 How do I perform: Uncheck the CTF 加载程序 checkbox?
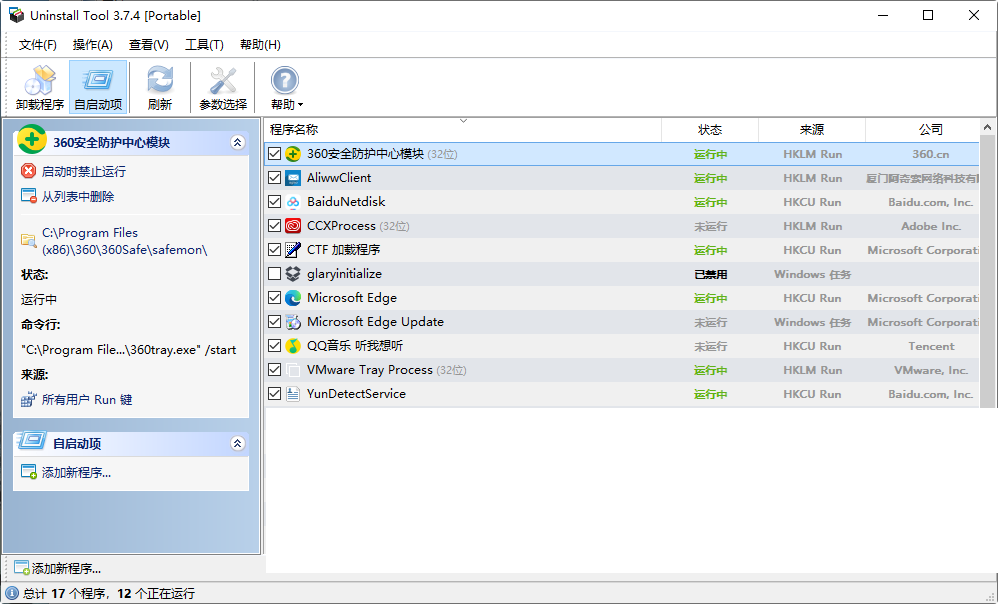tap(274, 250)
